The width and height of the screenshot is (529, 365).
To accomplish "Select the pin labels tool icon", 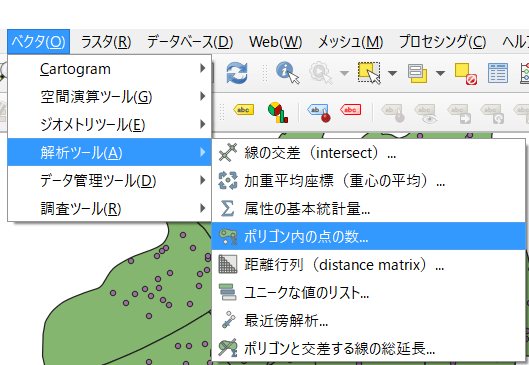I will 319,112.
